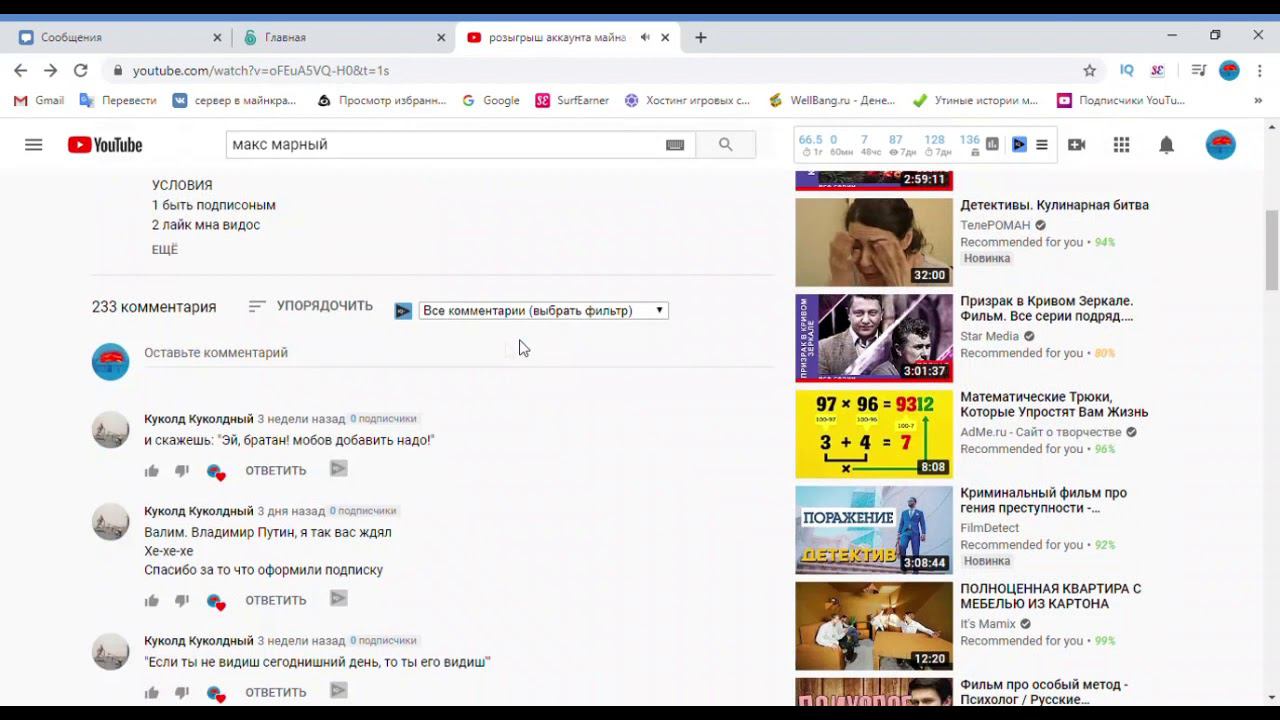Heart the comment "Валим. Владимир Путин"
Screen dimensions: 1280x720
[215, 601]
